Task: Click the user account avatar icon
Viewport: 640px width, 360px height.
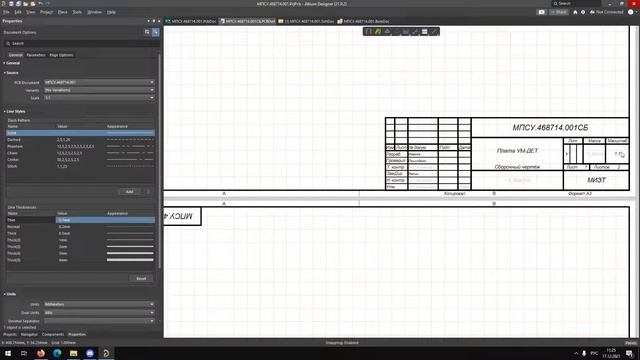Action: pos(631,12)
